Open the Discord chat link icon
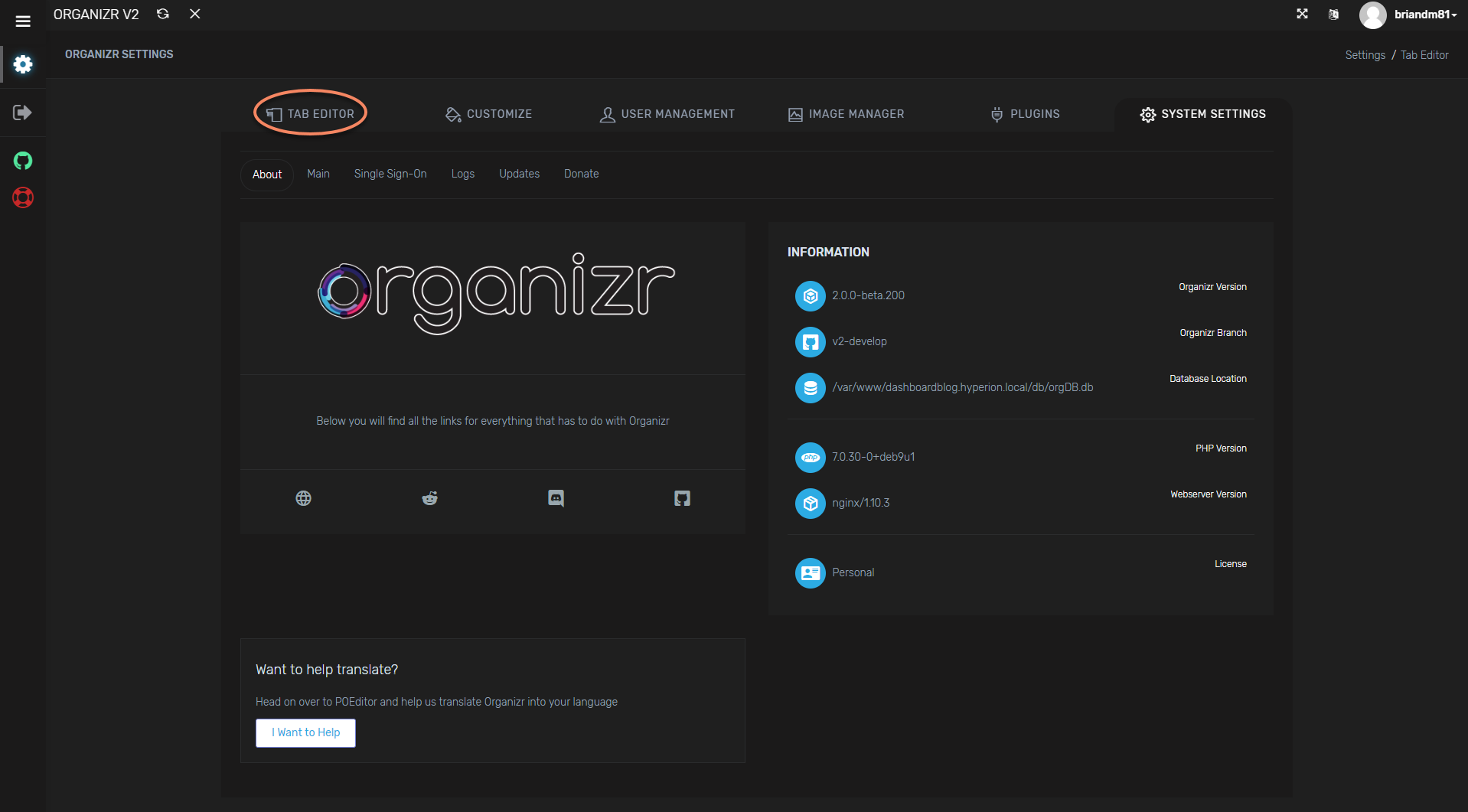 (556, 498)
